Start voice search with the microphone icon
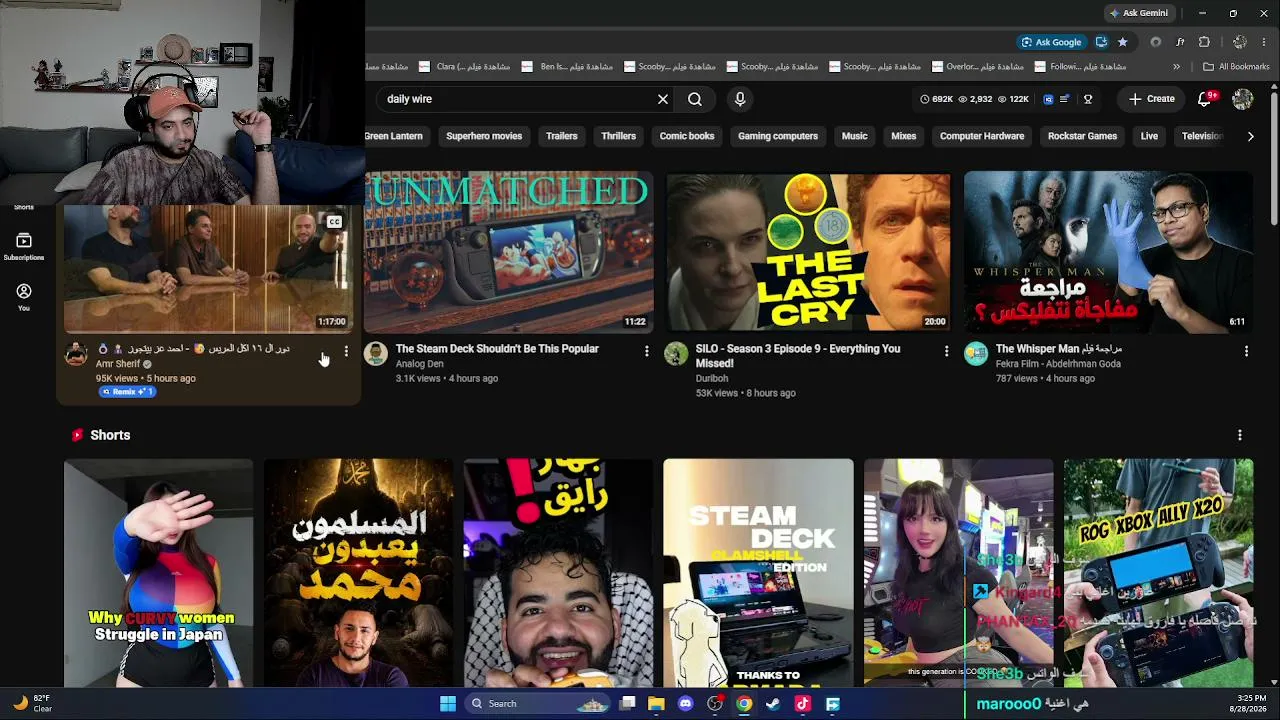 click(740, 99)
